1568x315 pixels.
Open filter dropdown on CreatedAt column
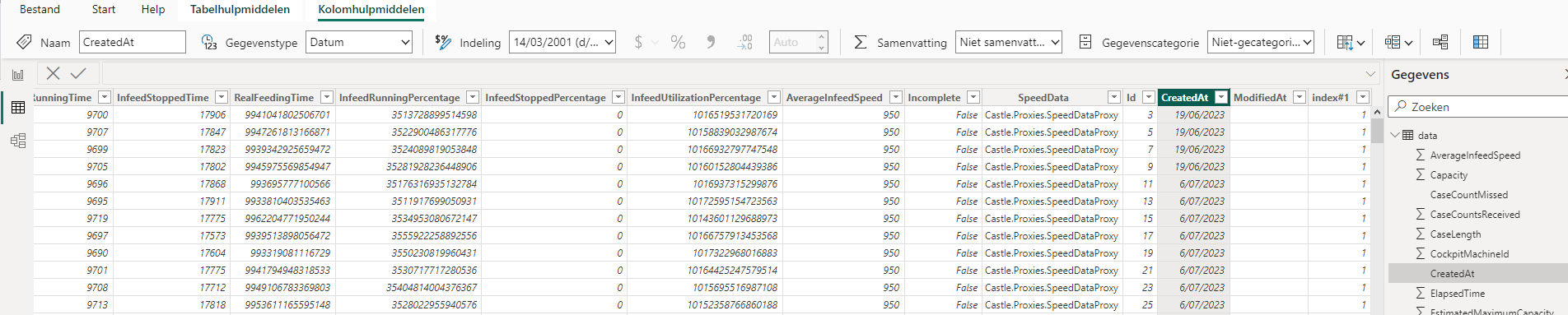click(1221, 97)
